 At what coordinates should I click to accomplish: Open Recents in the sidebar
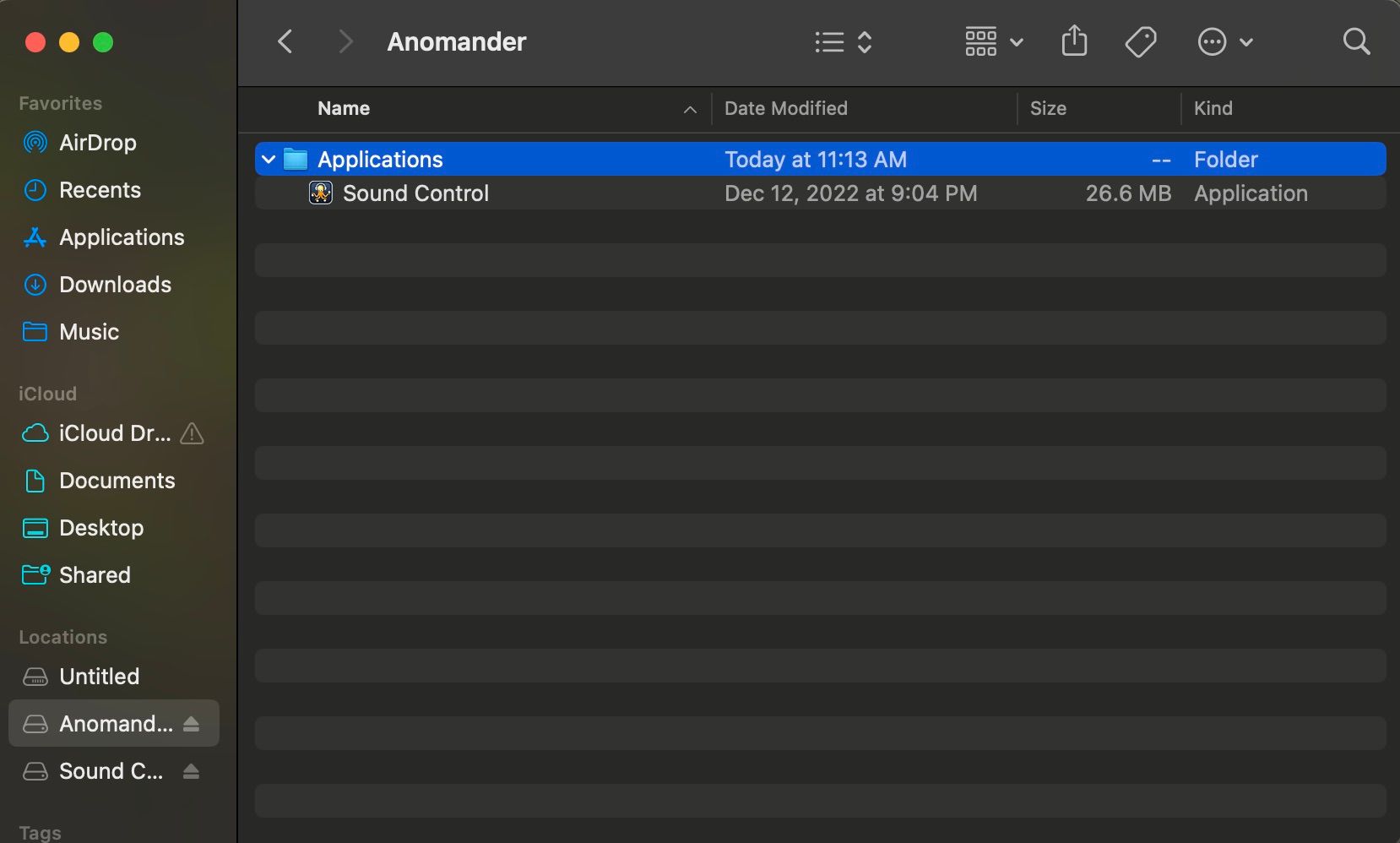point(100,190)
